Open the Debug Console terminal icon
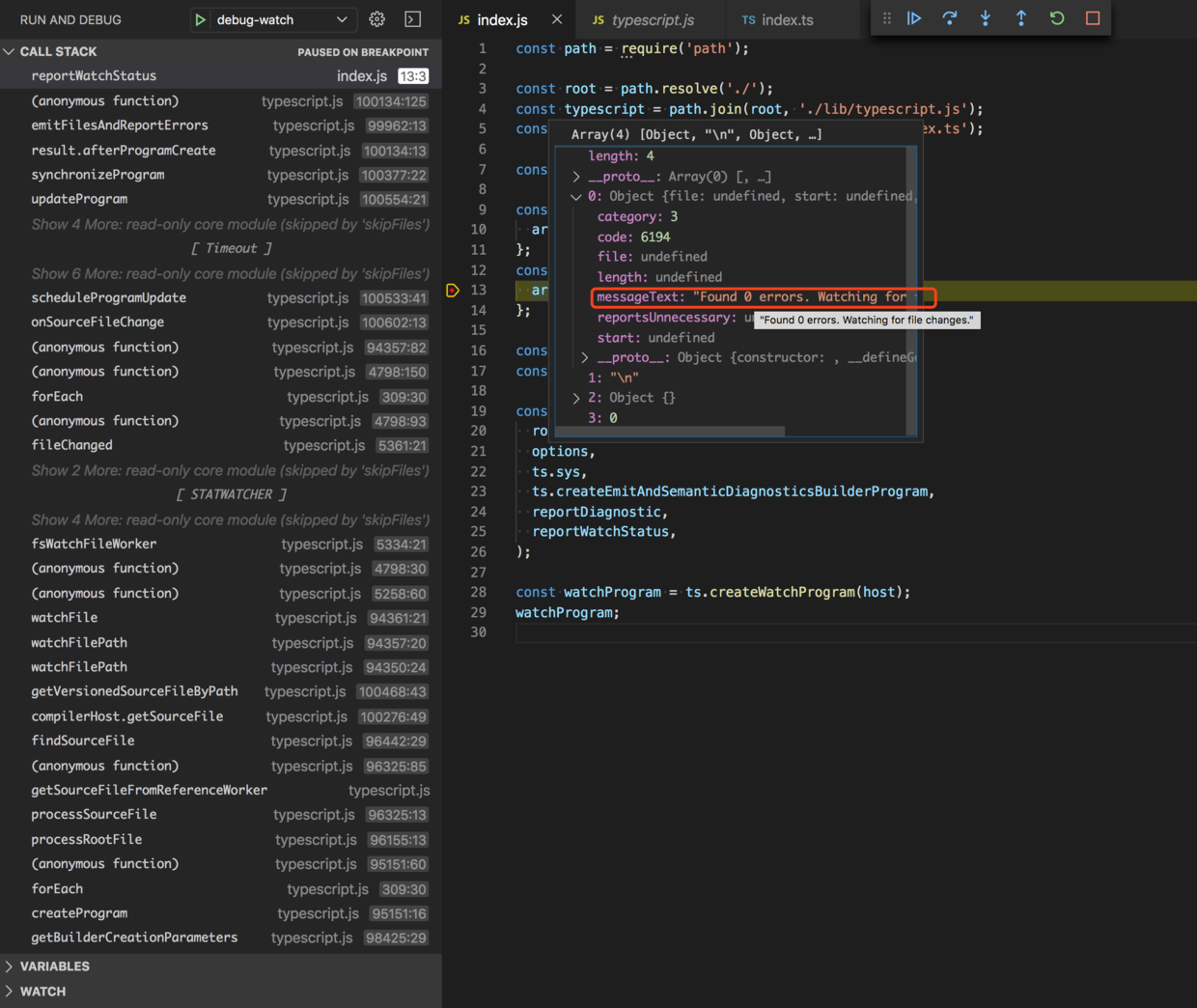 pos(412,19)
